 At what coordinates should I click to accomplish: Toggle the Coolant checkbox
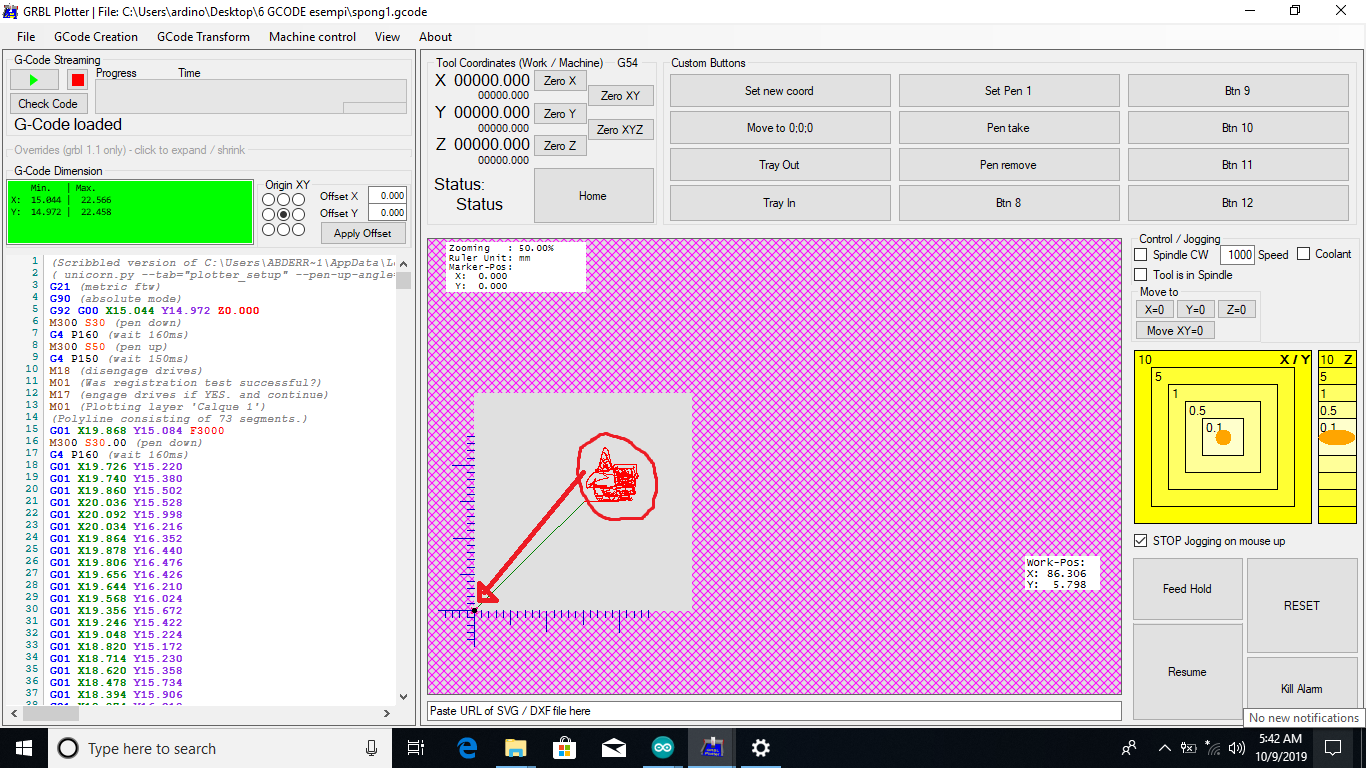1303,254
